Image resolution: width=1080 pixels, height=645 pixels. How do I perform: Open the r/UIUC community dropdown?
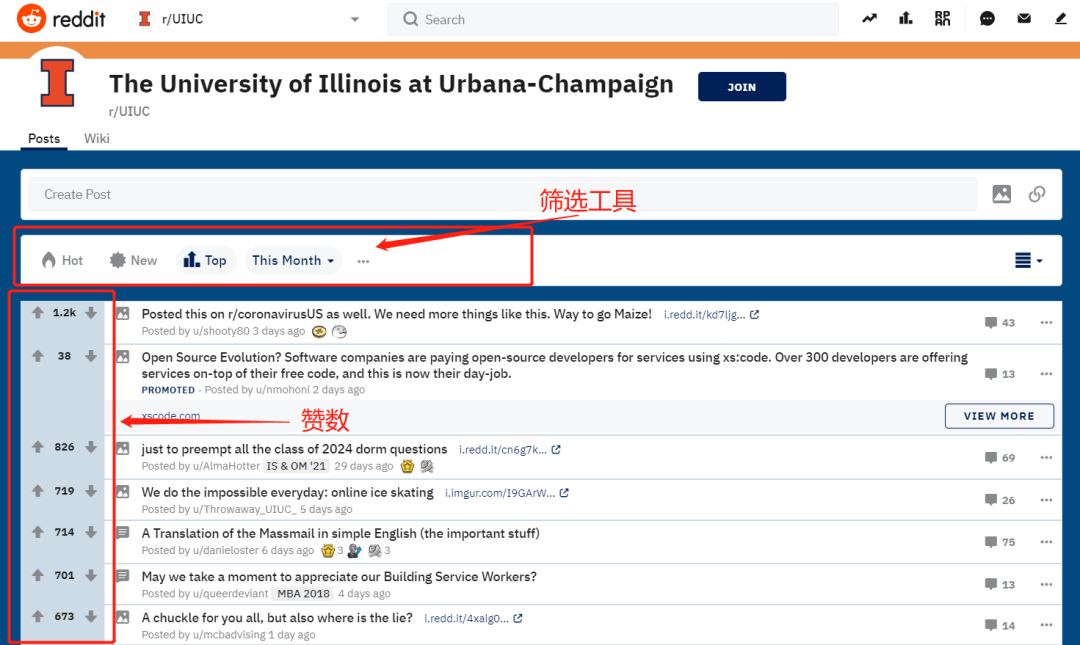[x=249, y=19]
